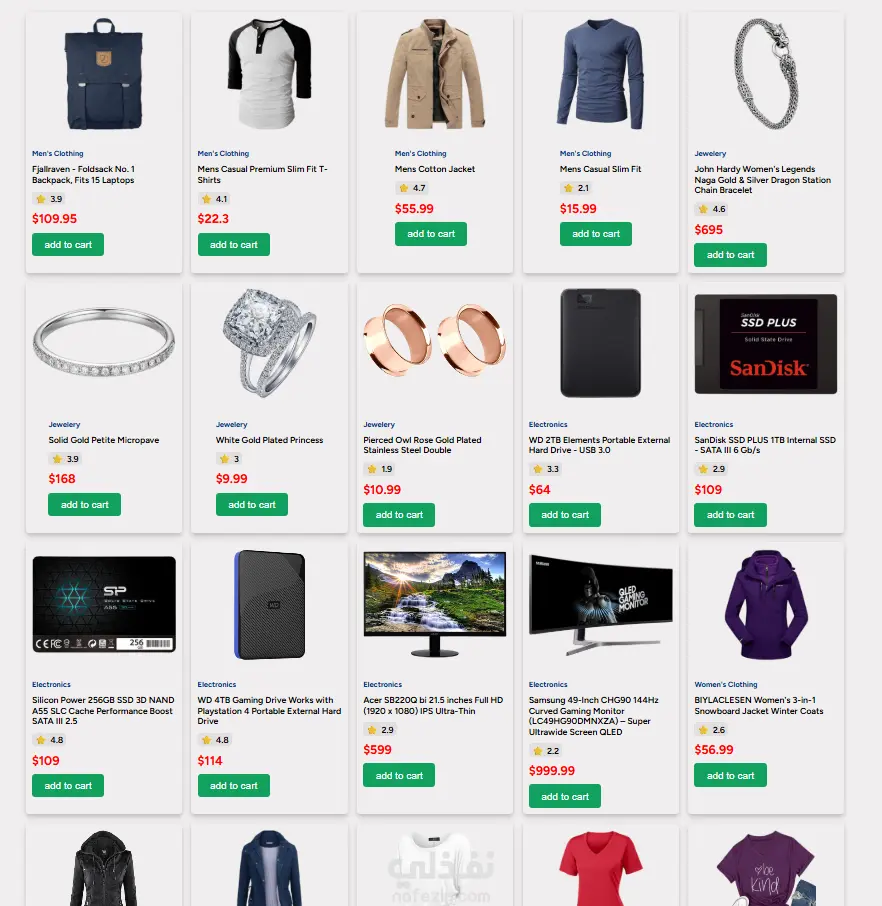Add BIYLACLESEN Snowboard Jacket to cart
882x906 pixels.
pos(730,775)
